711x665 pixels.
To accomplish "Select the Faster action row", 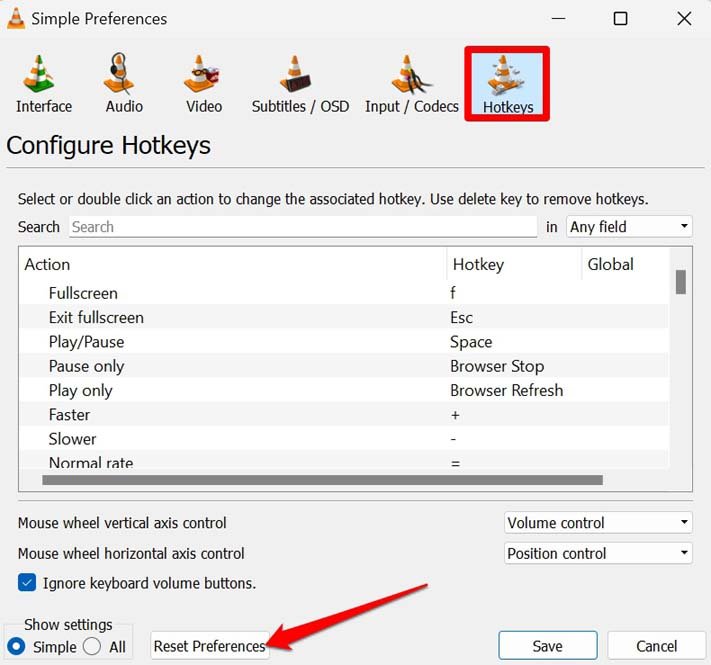I will (345, 415).
